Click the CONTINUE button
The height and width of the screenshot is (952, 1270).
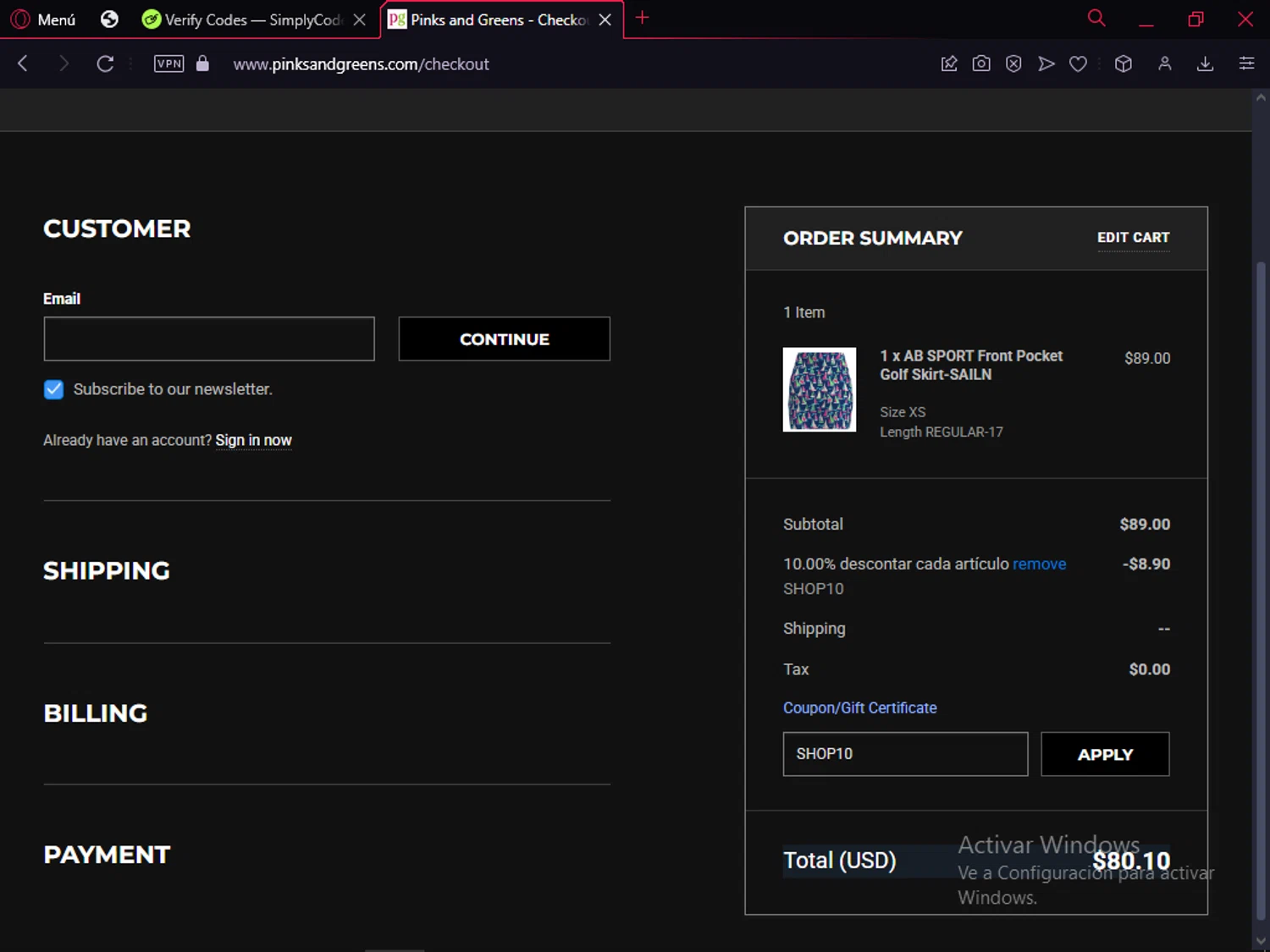[x=505, y=338]
